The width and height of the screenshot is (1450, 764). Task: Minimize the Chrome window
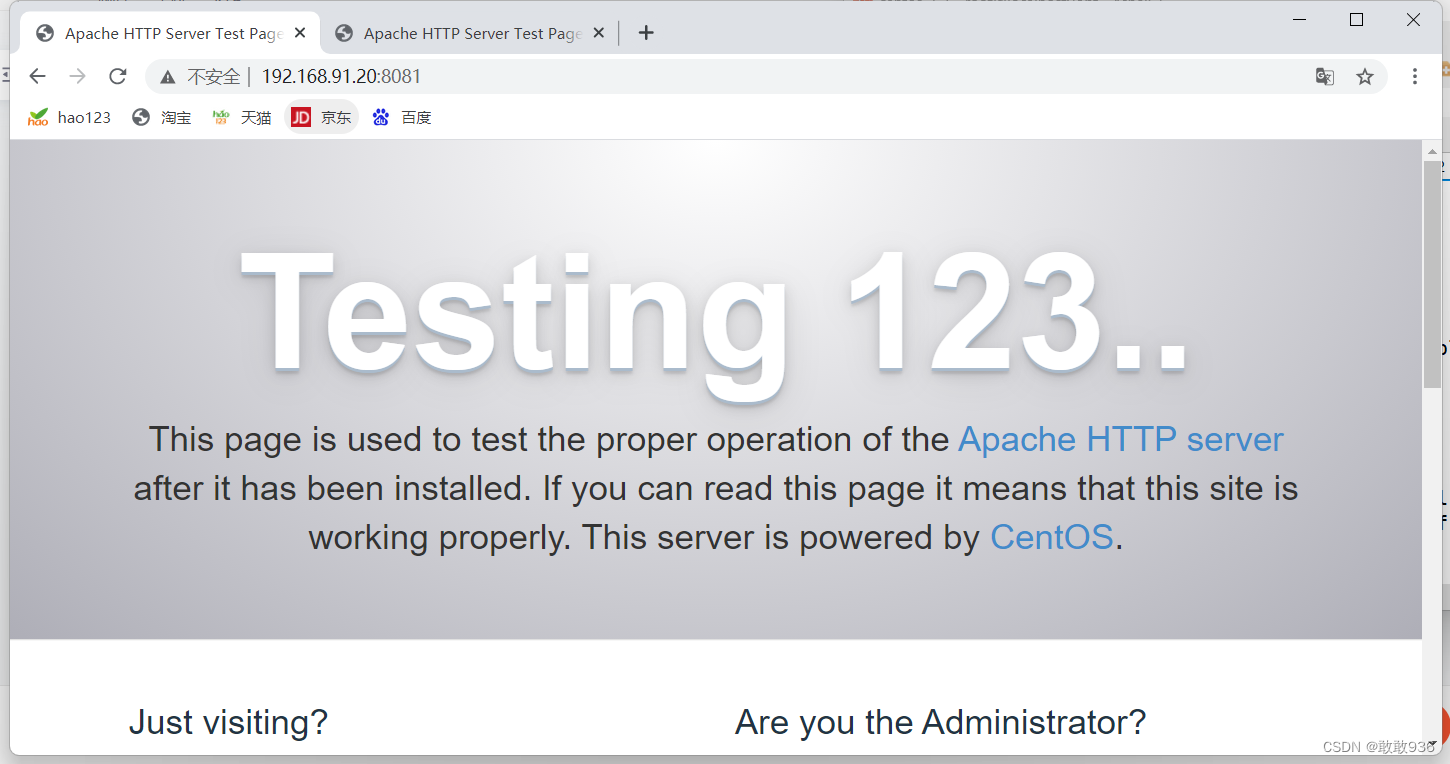1300,20
